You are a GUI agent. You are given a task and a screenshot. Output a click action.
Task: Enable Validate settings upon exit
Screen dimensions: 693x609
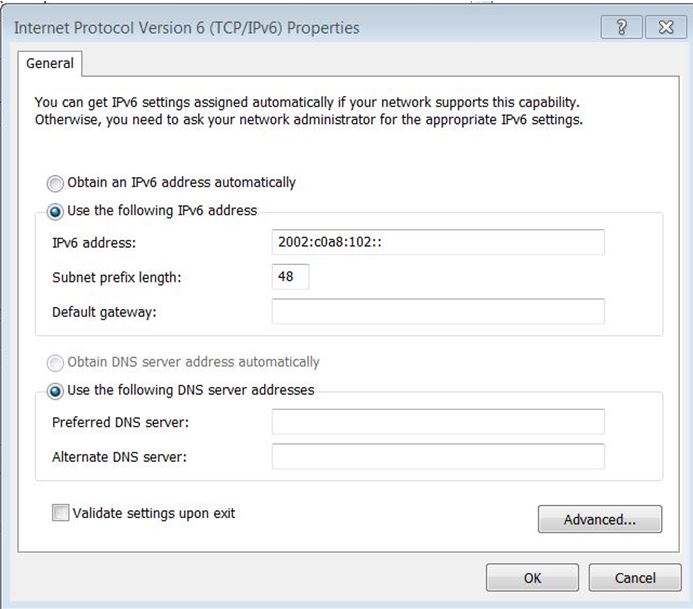pos(61,513)
